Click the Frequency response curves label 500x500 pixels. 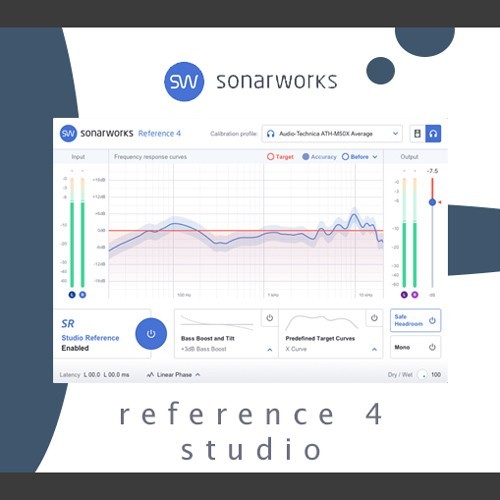(150, 157)
